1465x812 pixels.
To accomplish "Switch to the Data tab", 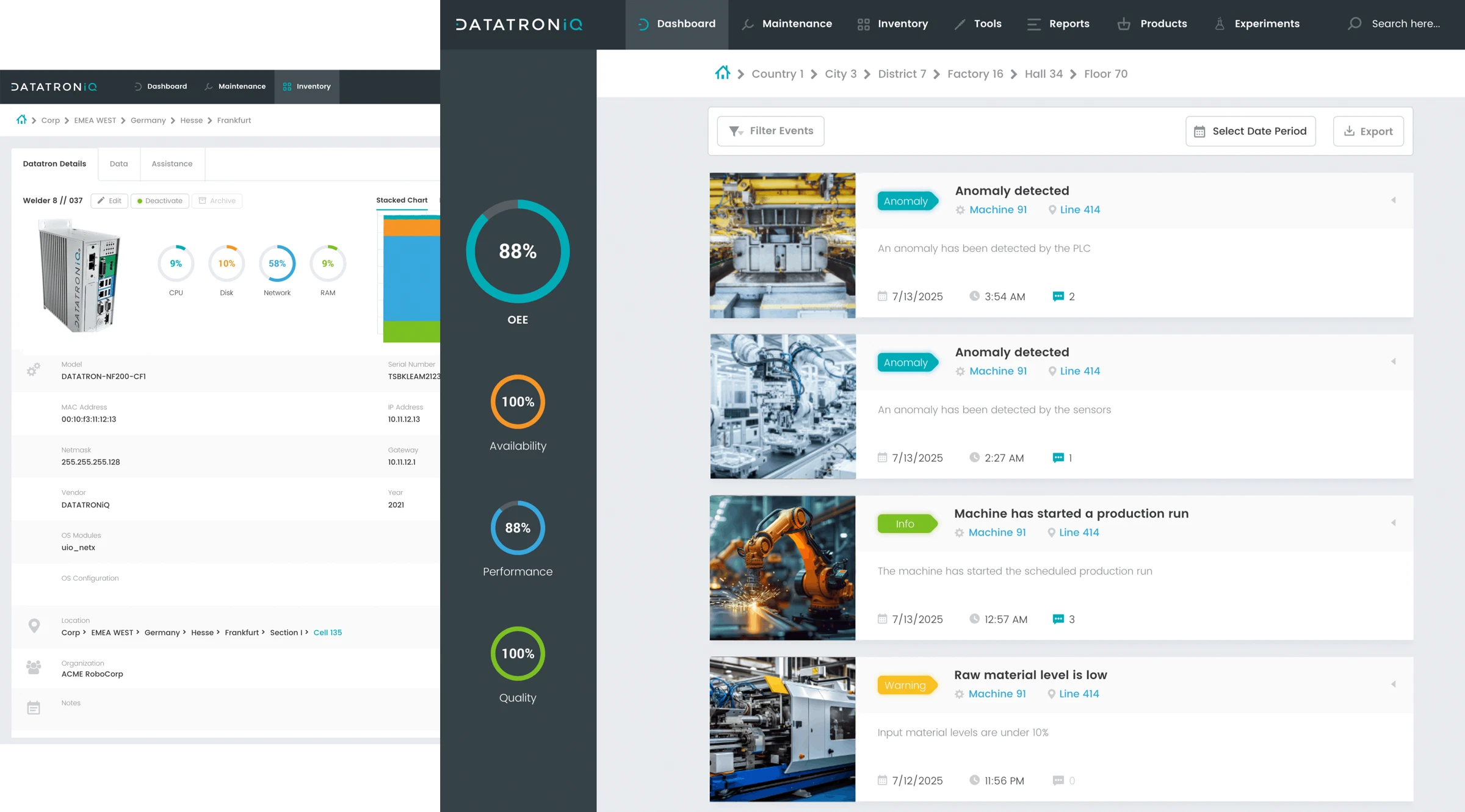I will [x=119, y=164].
